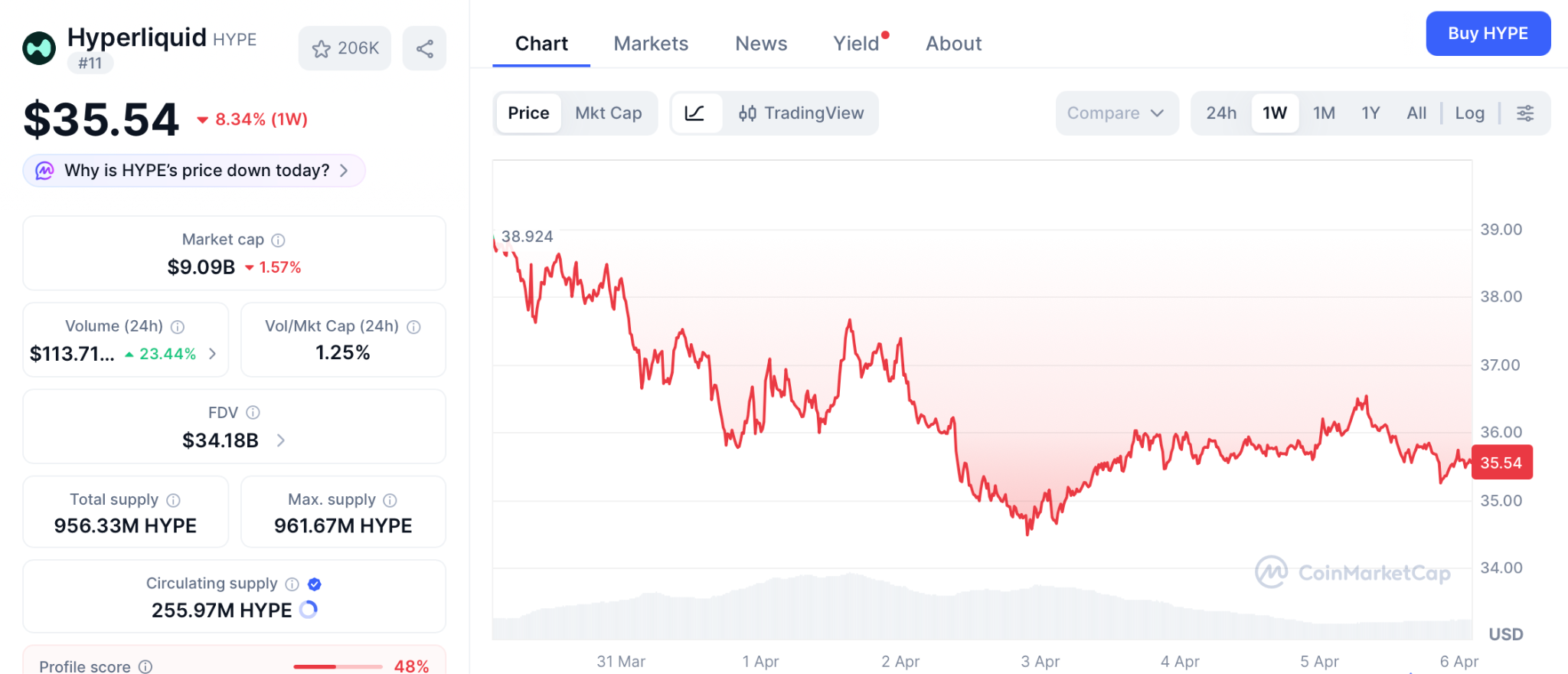The image size is (1568, 674).
Task: Click Market cap info icon
Action: coord(279,240)
